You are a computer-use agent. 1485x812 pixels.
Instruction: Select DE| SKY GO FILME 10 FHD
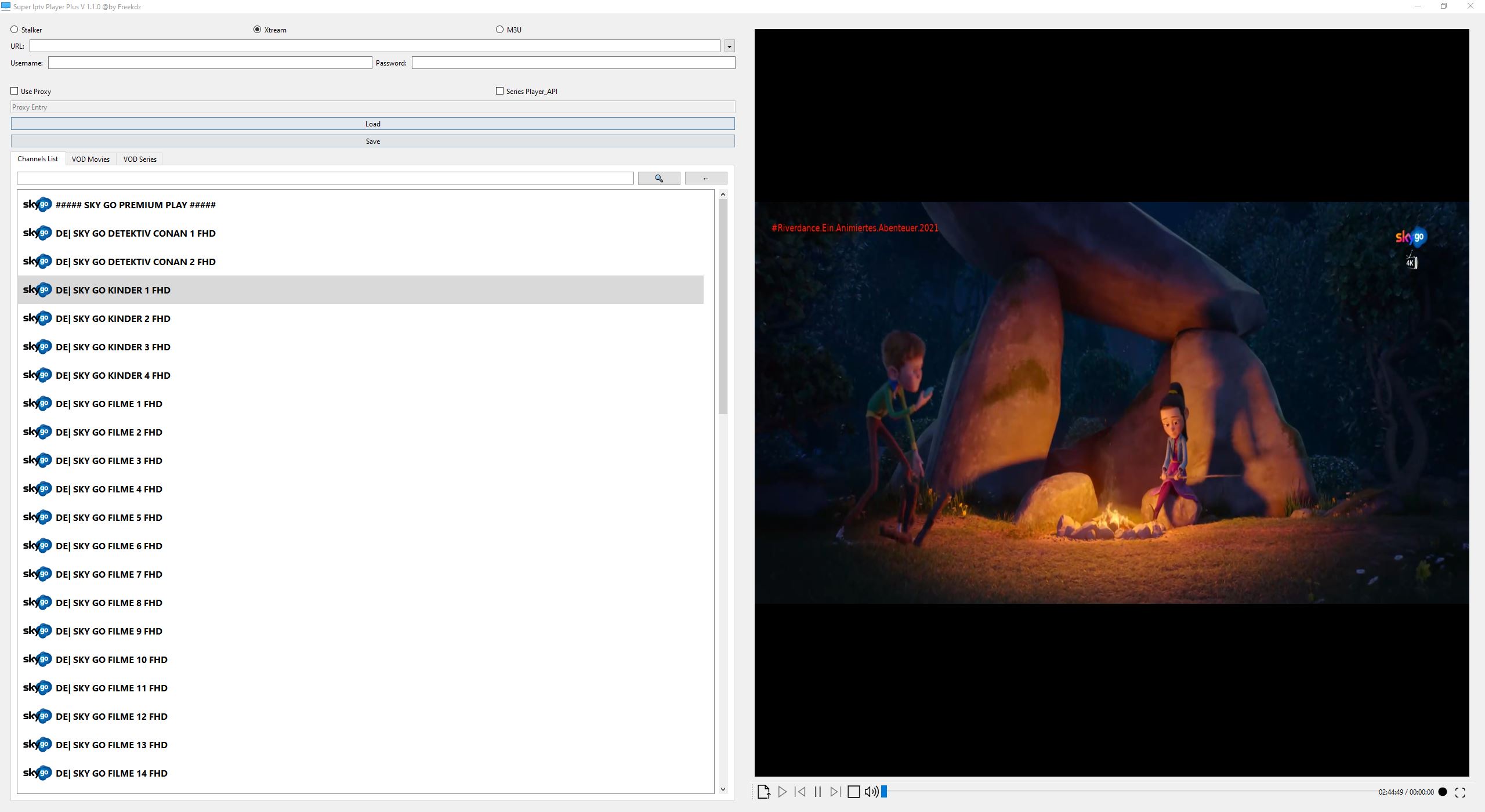click(360, 659)
